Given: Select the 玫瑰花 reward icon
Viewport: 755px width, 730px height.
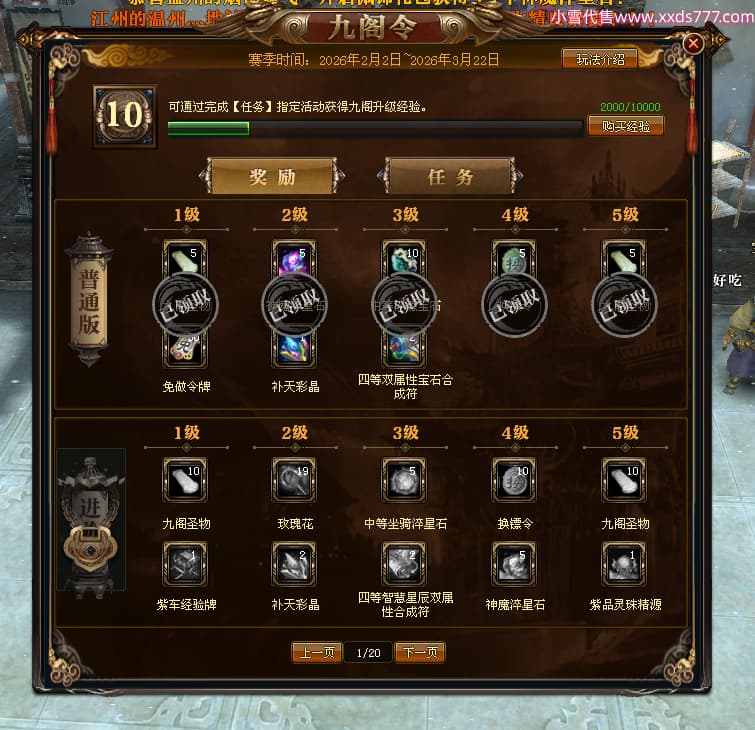Looking at the screenshot, I should coord(295,480).
